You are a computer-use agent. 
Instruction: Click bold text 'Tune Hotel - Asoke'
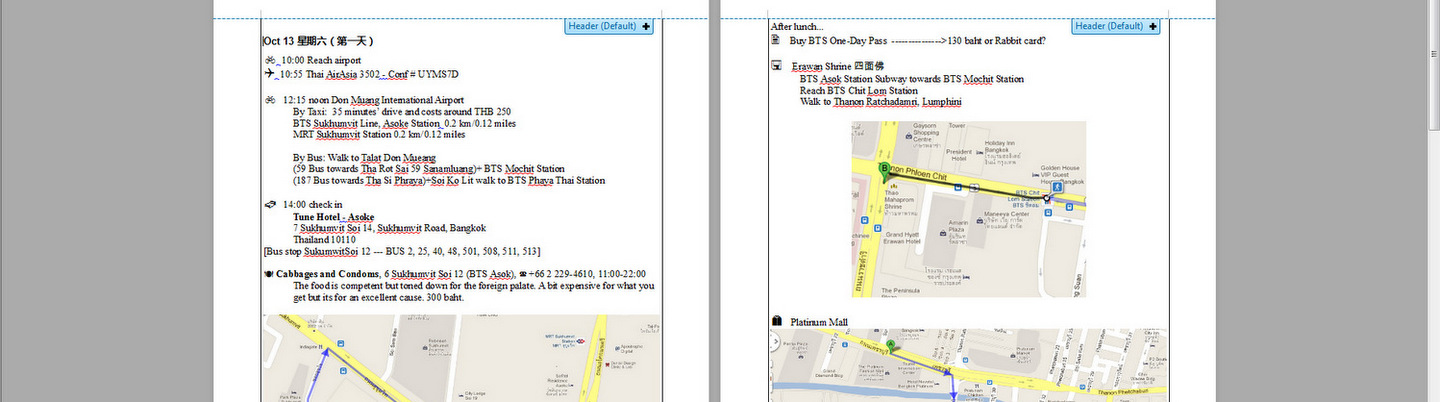coord(333,216)
